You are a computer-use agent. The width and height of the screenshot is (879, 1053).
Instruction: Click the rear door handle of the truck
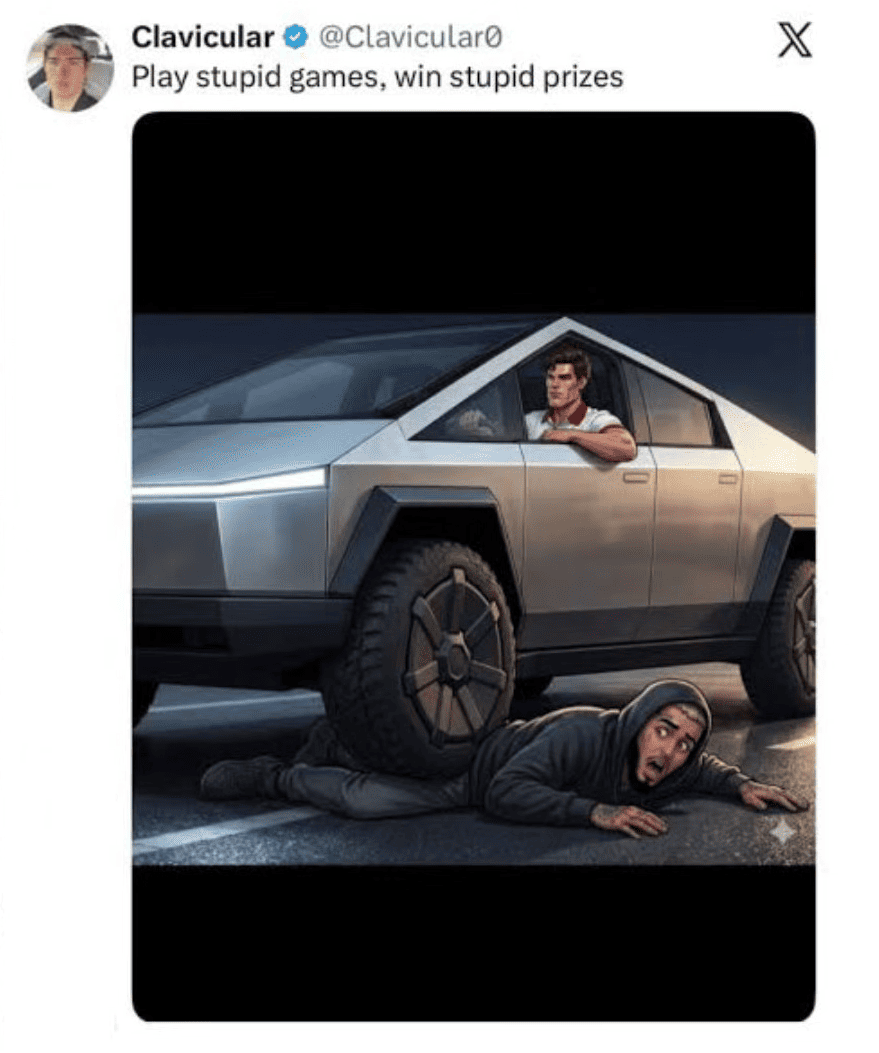728,478
